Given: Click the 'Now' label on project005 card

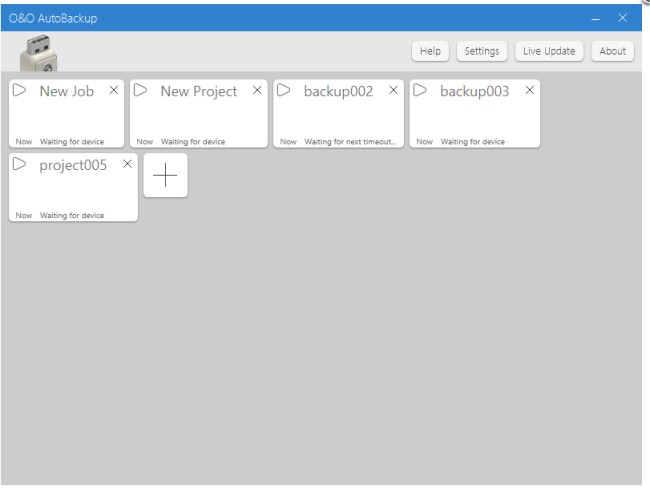Looking at the screenshot, I should [x=24, y=216].
